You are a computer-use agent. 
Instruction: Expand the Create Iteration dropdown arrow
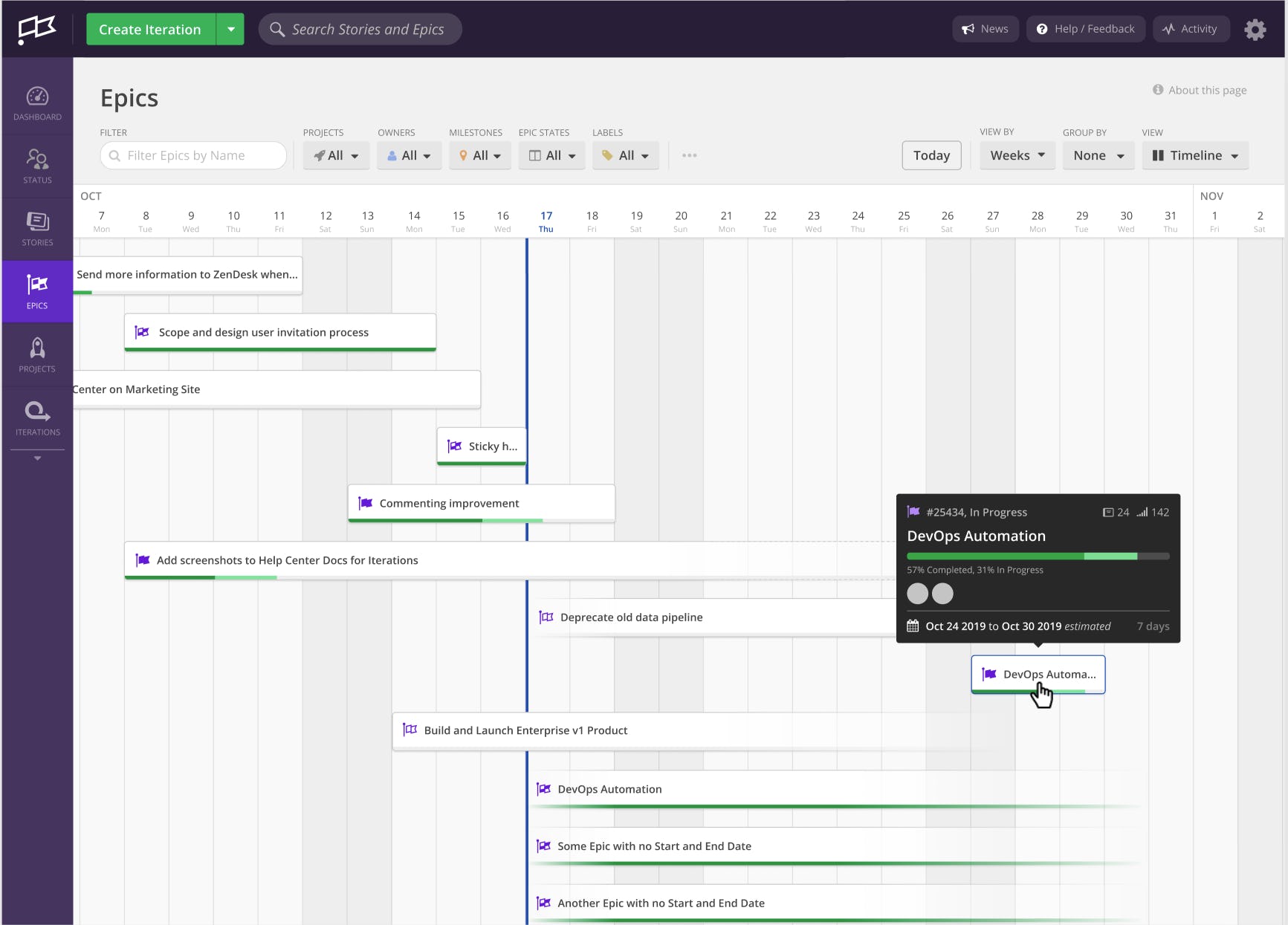pyautogui.click(x=230, y=29)
